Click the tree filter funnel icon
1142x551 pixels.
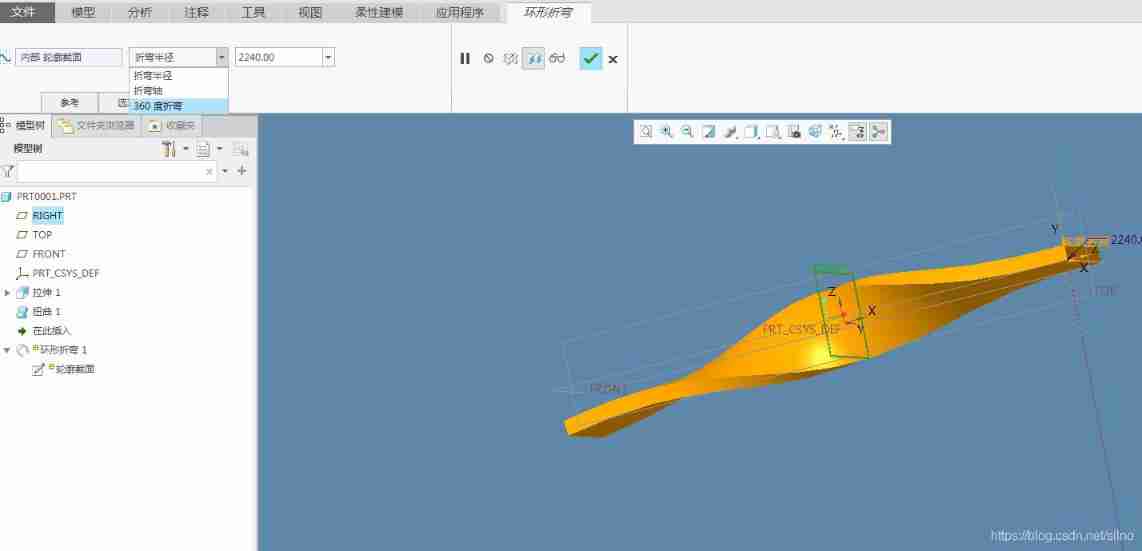pos(7,171)
